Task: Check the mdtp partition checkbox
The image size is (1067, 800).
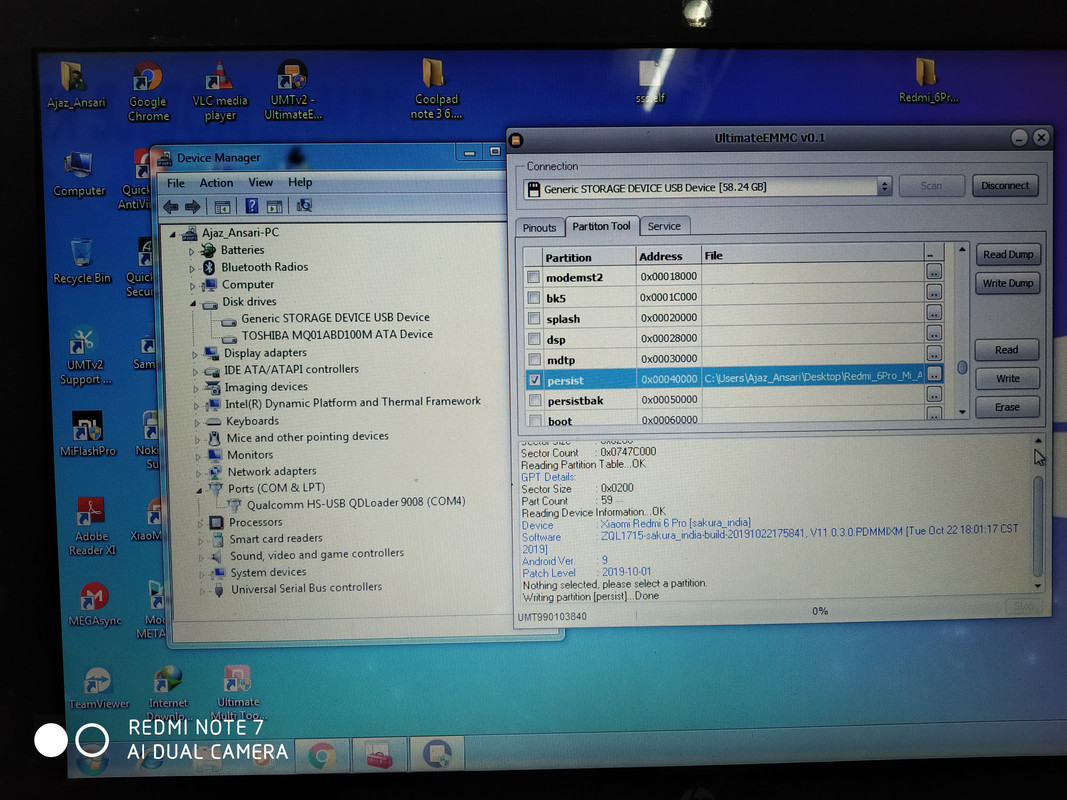Action: (x=534, y=359)
